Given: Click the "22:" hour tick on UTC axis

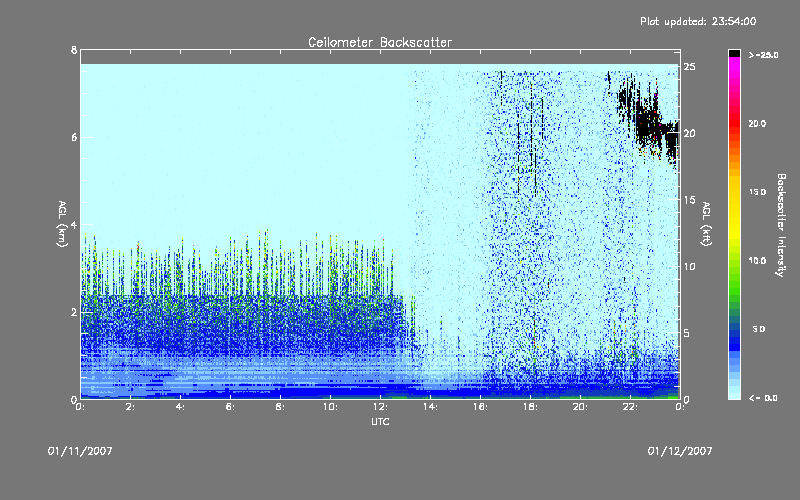Looking at the screenshot, I should pyautogui.click(x=631, y=407).
